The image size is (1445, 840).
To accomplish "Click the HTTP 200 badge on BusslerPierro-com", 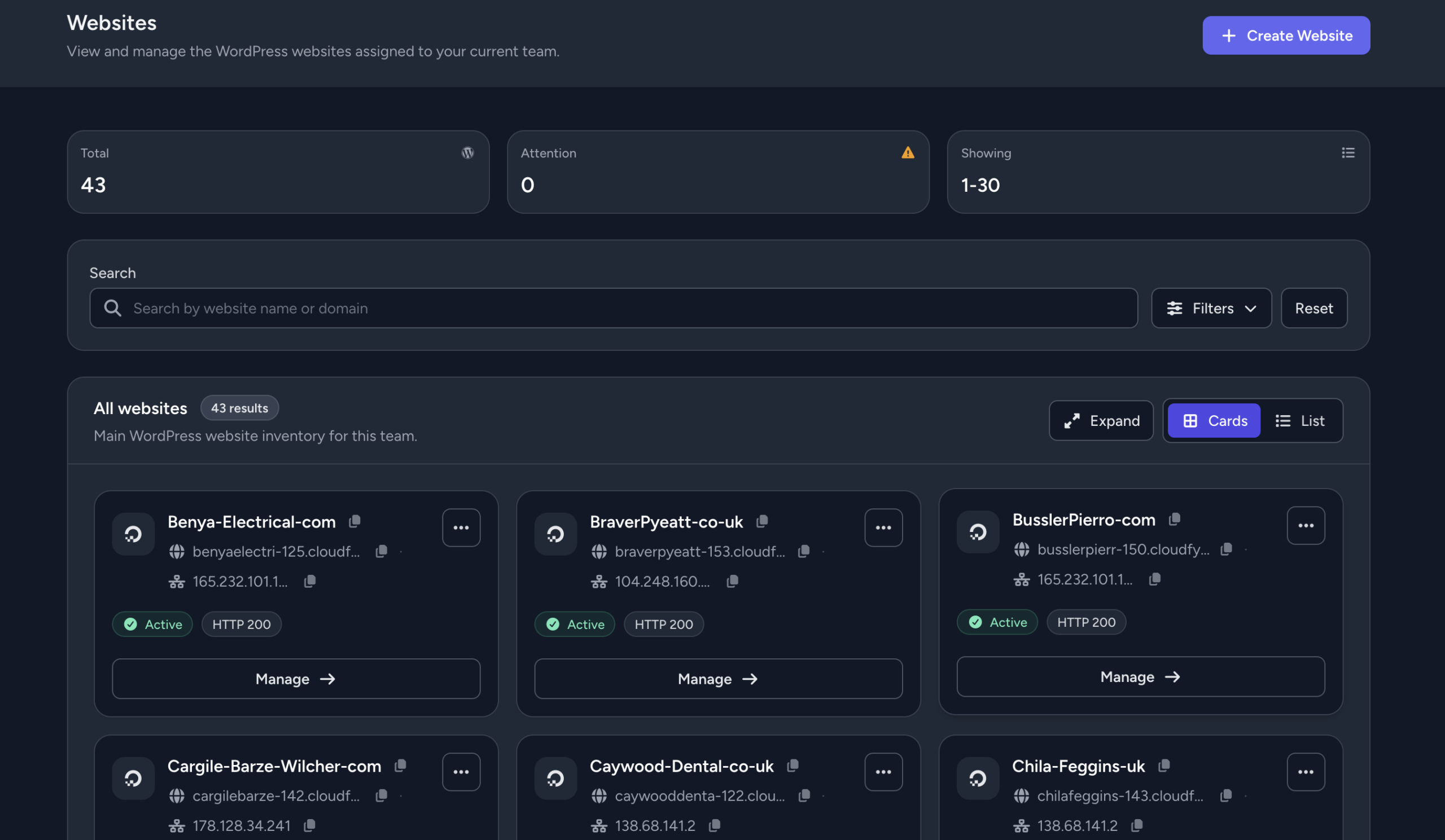I will tap(1086, 621).
